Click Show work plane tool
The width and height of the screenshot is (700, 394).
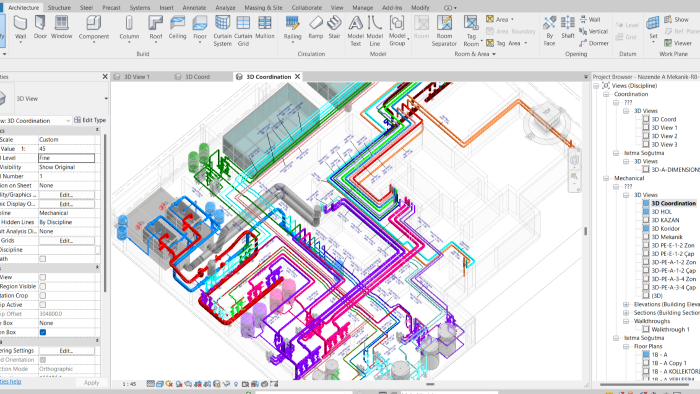coord(676,19)
